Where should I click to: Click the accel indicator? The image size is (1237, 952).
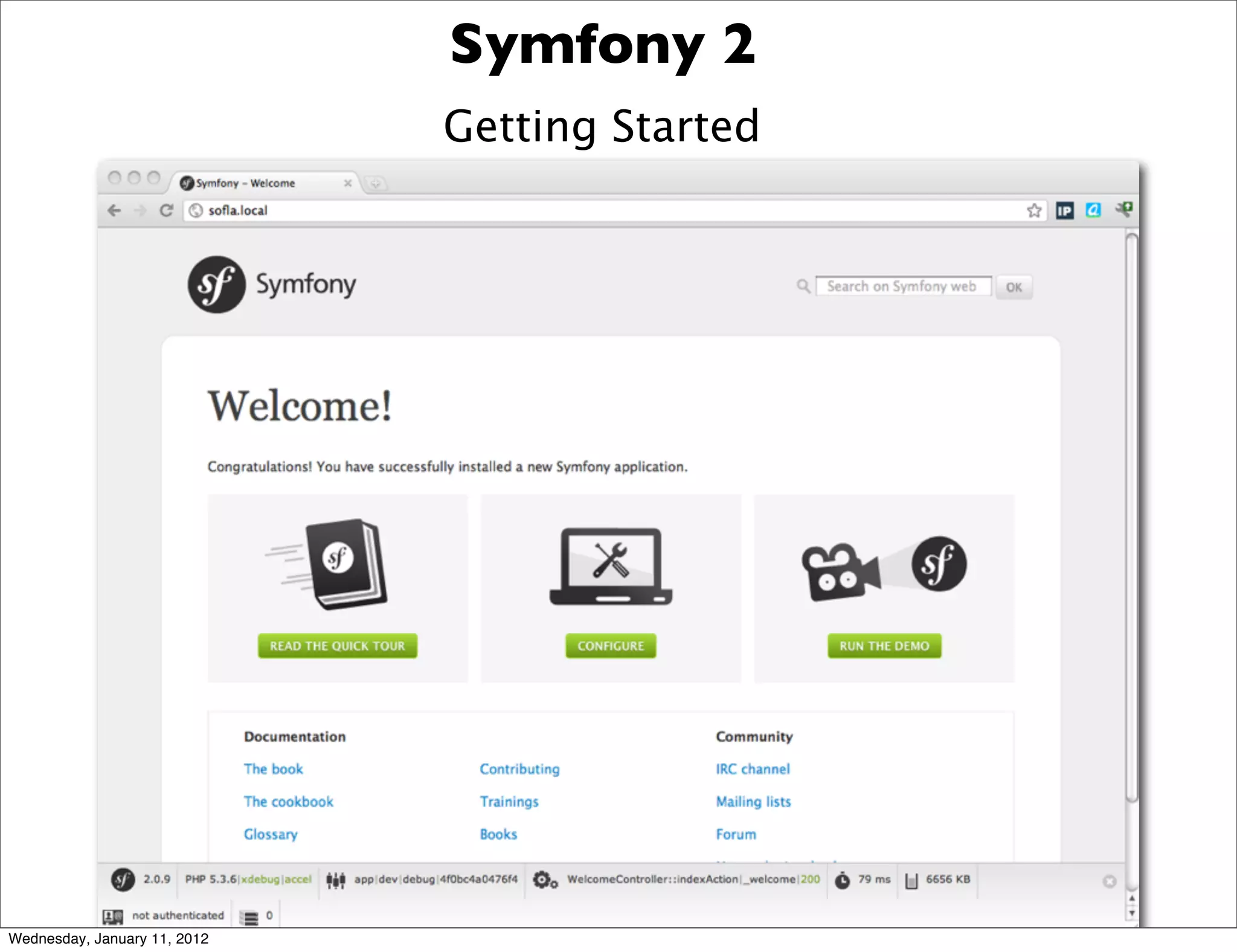[298, 880]
